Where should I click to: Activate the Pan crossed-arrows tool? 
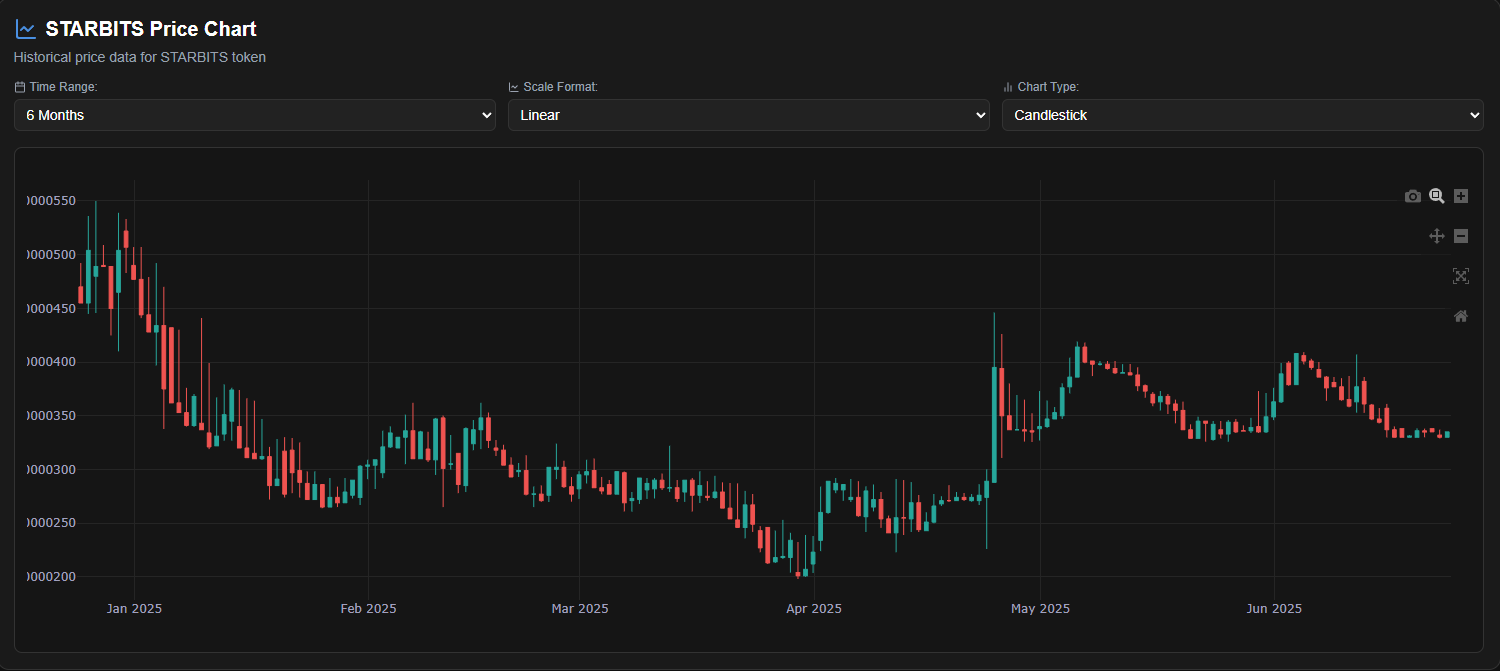tap(1437, 236)
